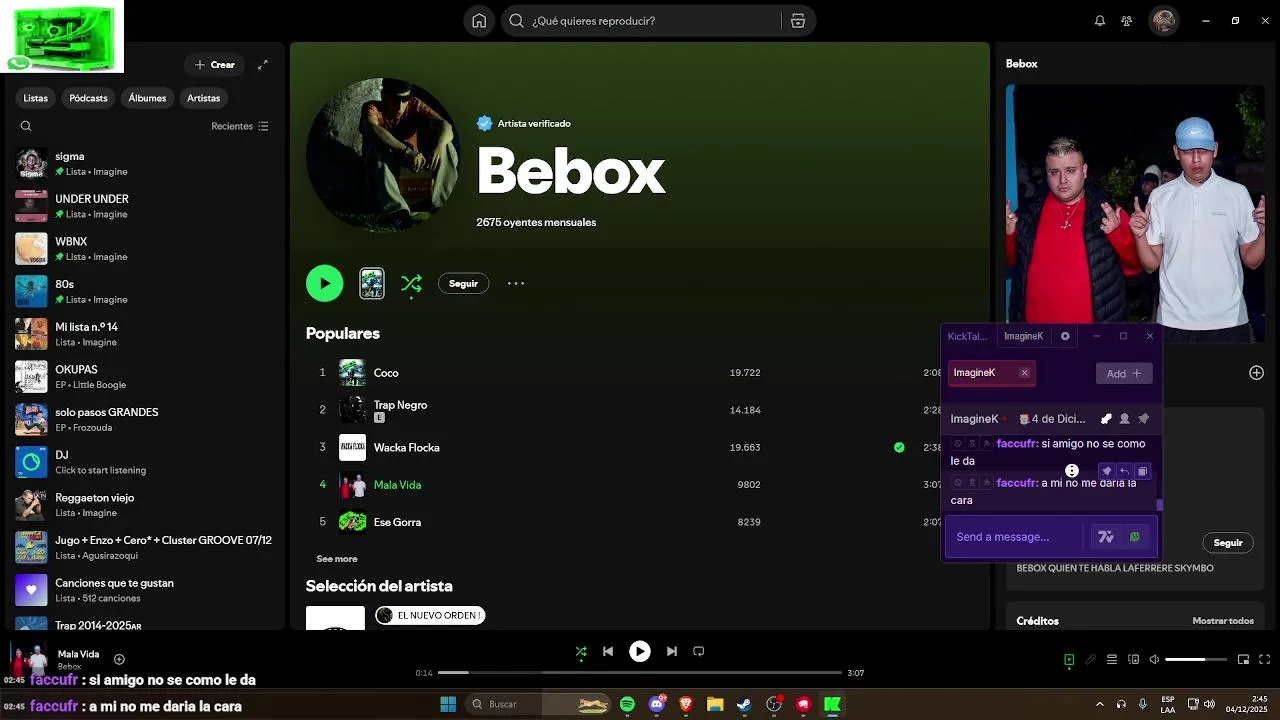The width and height of the screenshot is (1280, 720).
Task: Open the playback queue
Action: pyautogui.click(x=1112, y=659)
